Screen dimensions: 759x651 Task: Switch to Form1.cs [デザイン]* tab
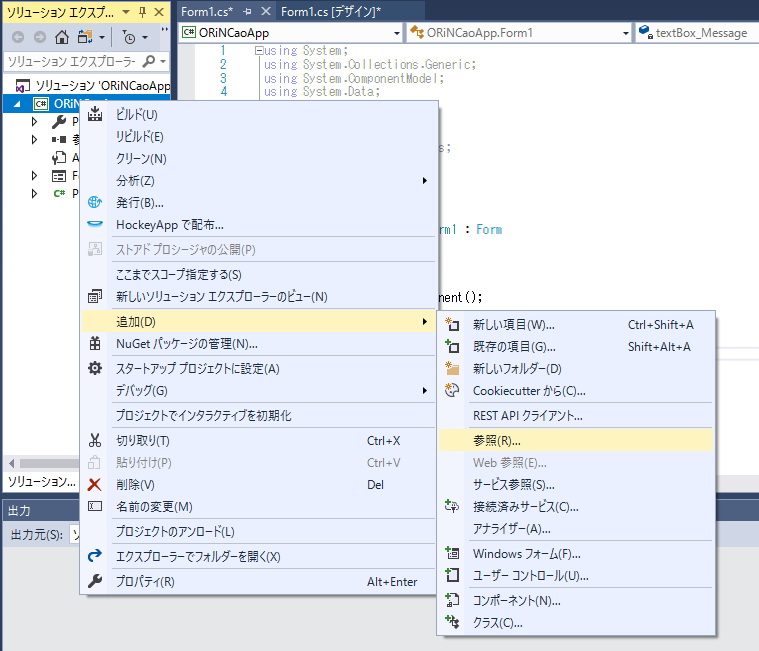point(331,12)
